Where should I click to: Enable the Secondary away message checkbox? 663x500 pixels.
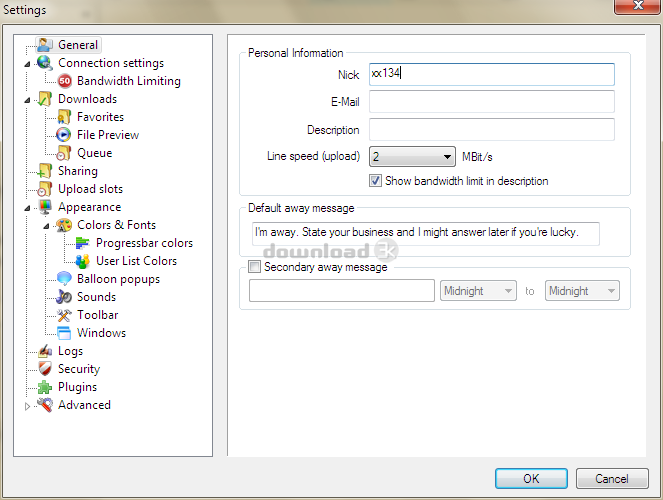point(254,267)
